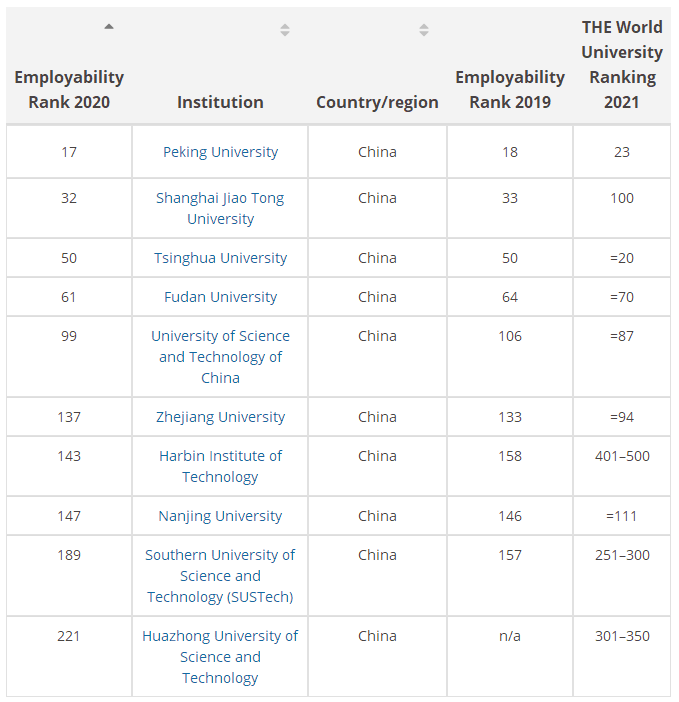Open Southern University of Science and Technology (SUSTech)
This screenshot has height=702, width=679.
(220, 576)
